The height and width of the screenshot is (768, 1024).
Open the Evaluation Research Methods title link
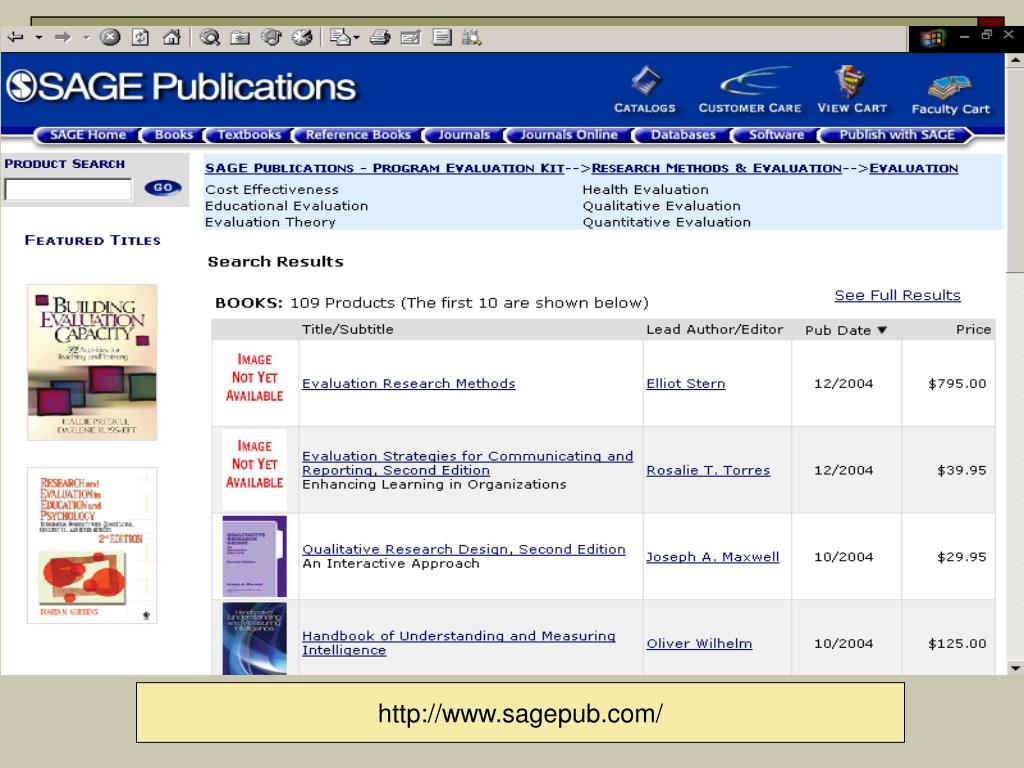click(x=409, y=383)
